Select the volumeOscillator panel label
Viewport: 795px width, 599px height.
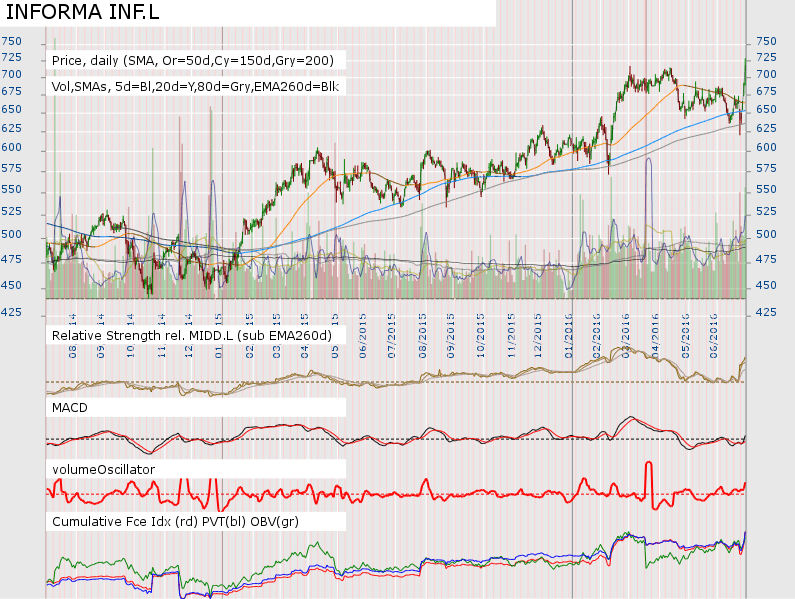103,468
